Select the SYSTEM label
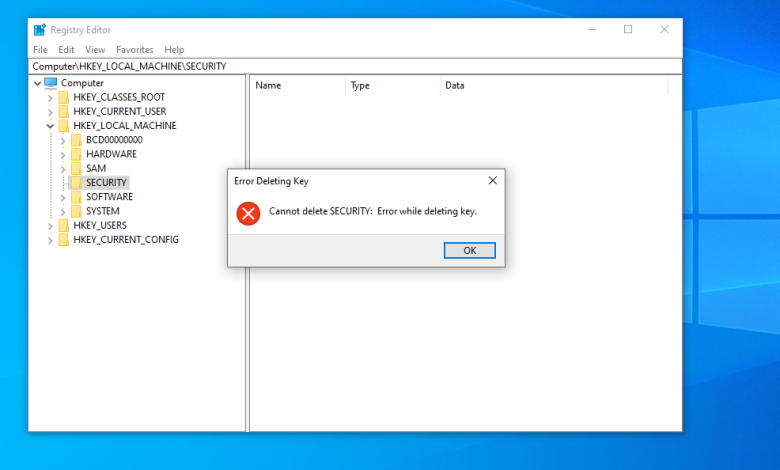This screenshot has height=470, width=780. [102, 211]
